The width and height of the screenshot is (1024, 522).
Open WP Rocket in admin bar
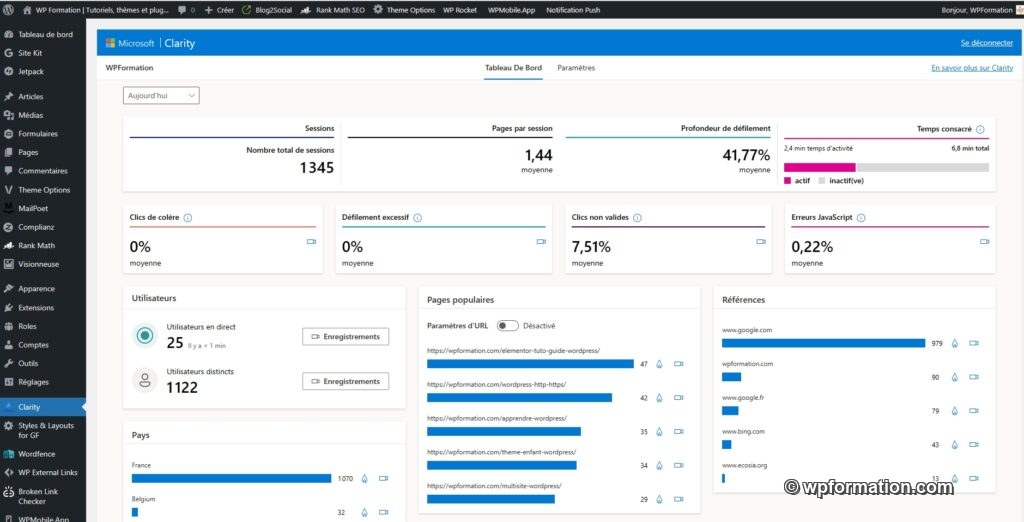pos(460,10)
